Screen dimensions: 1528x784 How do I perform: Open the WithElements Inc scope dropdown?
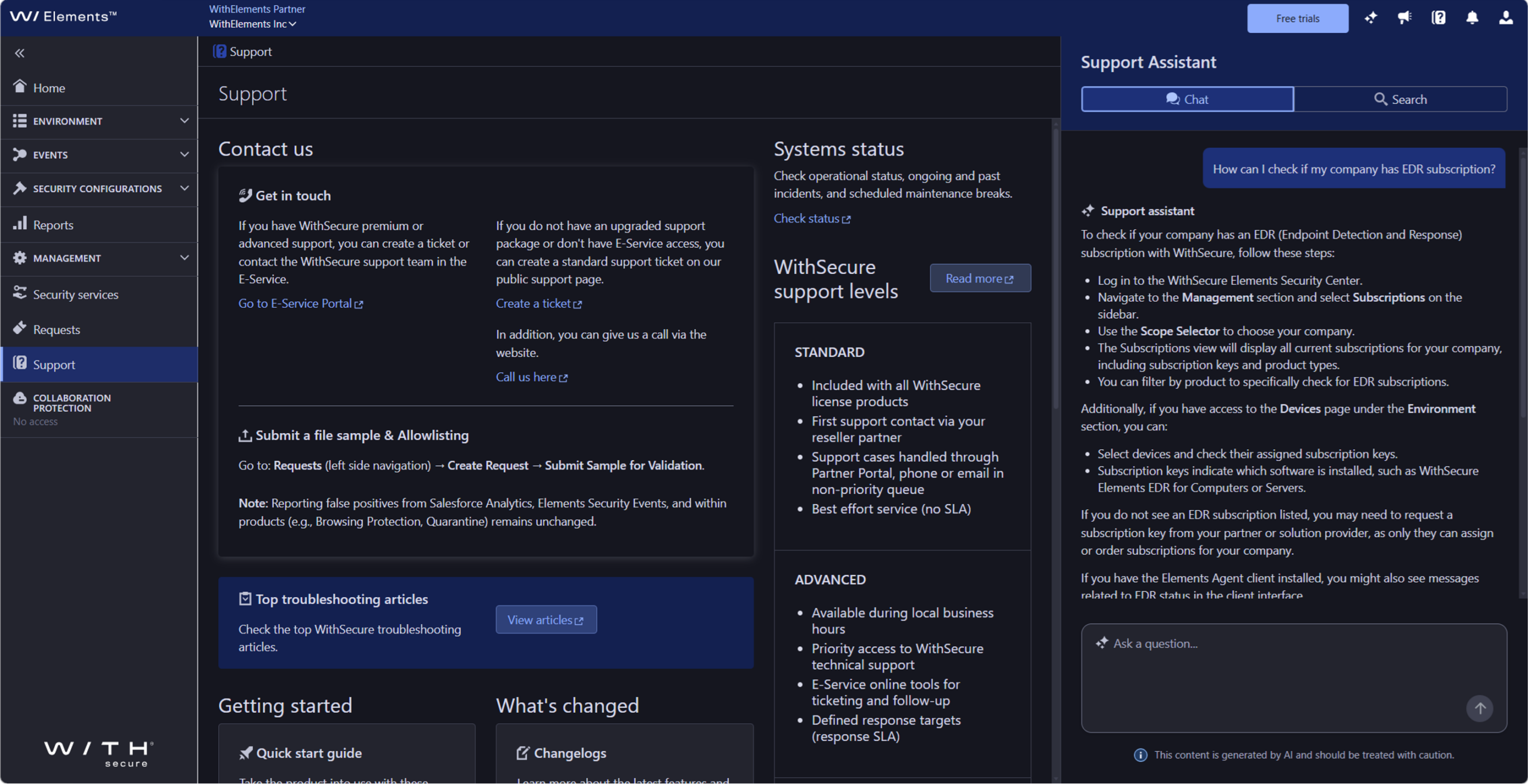click(252, 24)
